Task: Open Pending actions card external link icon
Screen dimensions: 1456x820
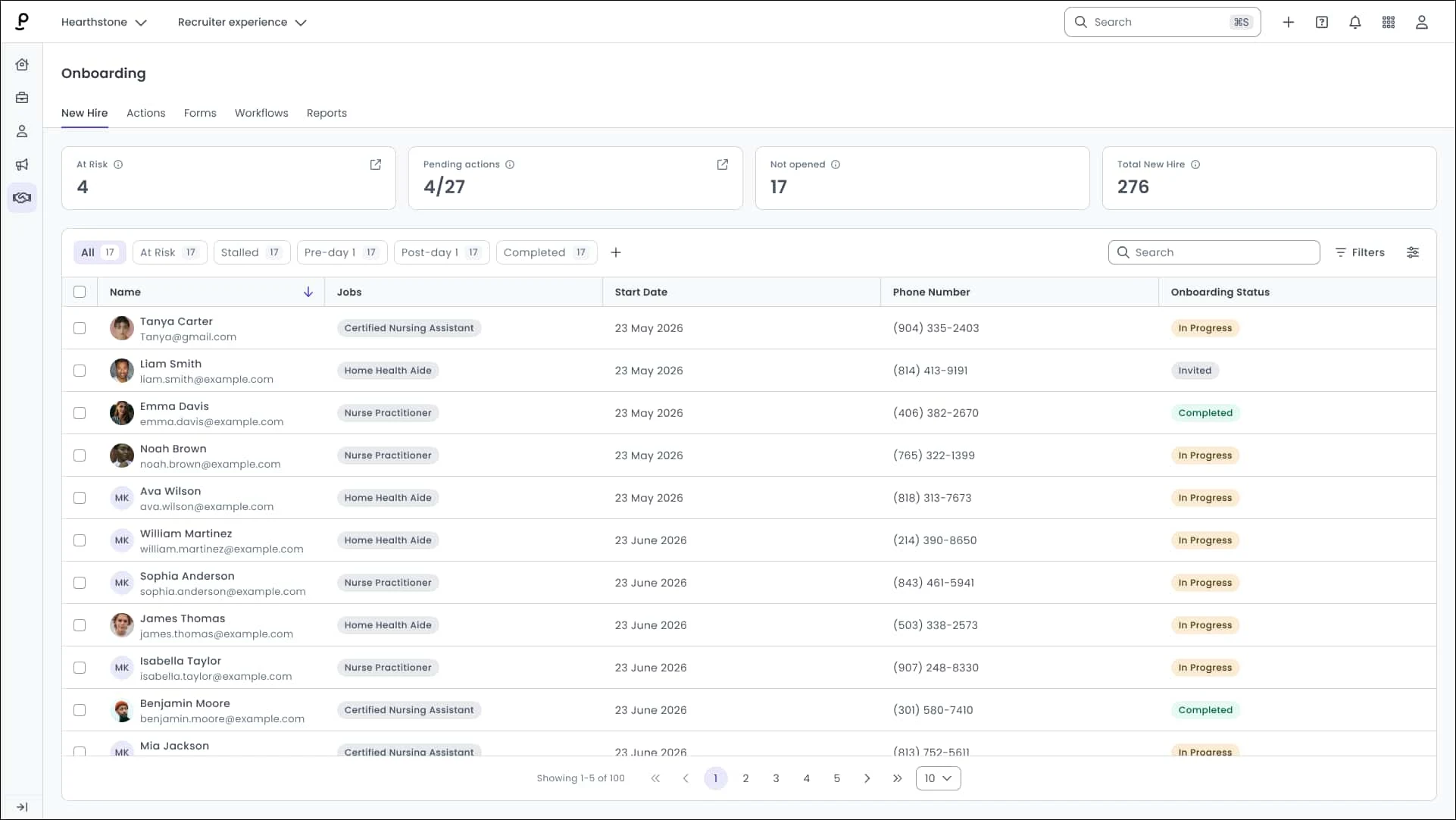Action: tap(723, 164)
